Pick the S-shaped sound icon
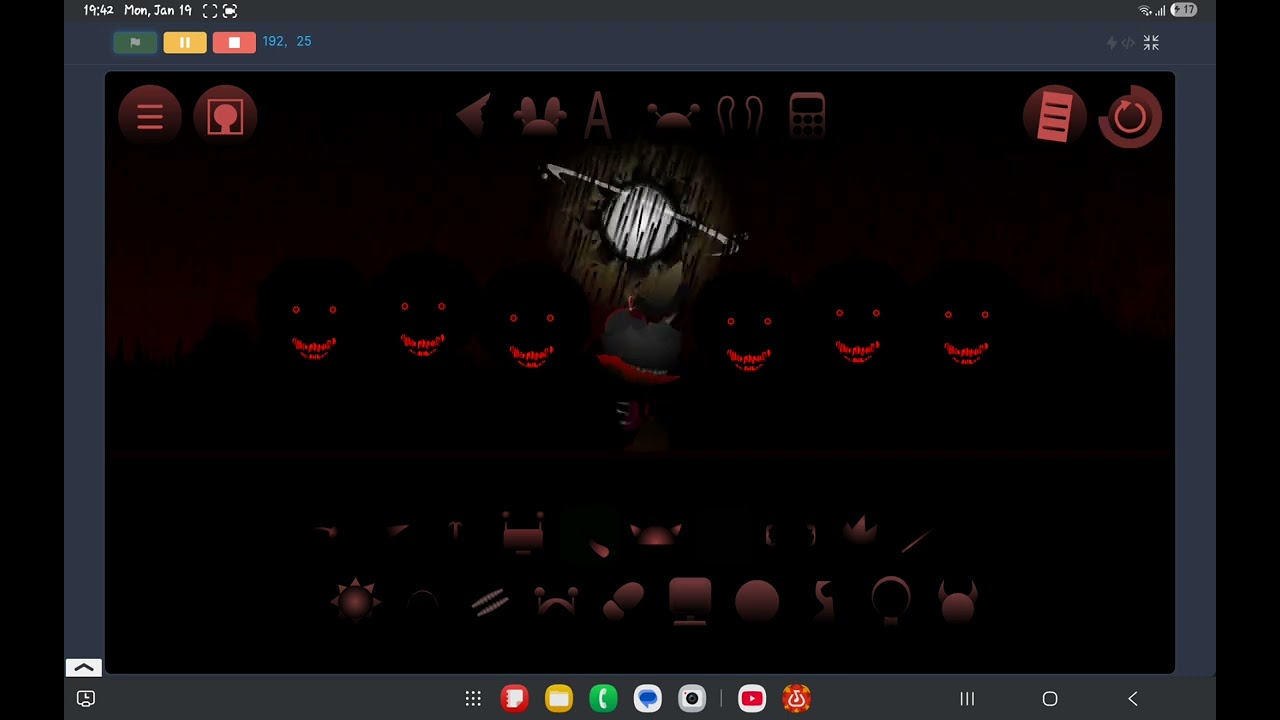Screen dimensions: 1280x720 (x=824, y=602)
